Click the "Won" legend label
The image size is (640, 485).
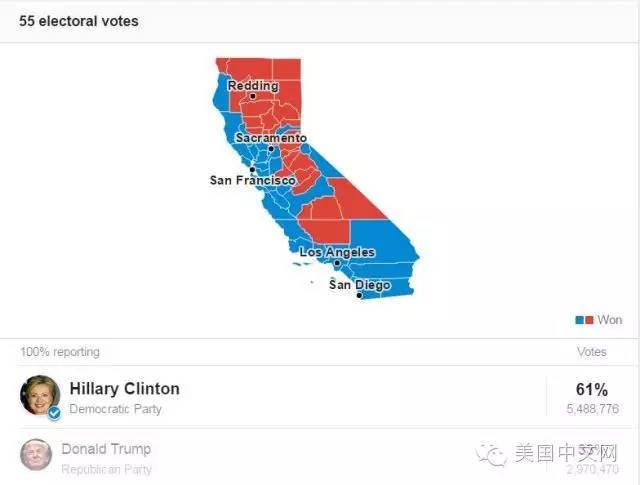point(610,320)
